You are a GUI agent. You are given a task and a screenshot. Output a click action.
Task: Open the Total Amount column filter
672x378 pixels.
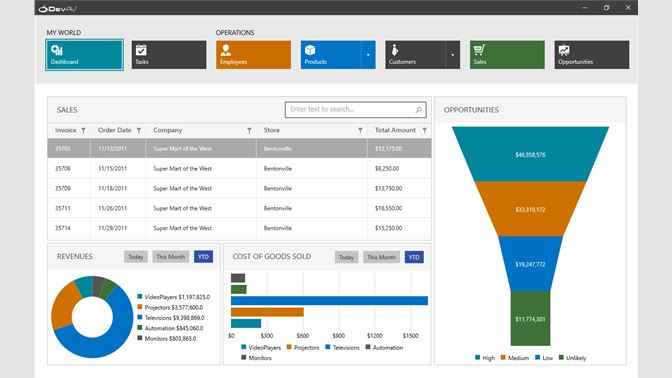[424, 131]
